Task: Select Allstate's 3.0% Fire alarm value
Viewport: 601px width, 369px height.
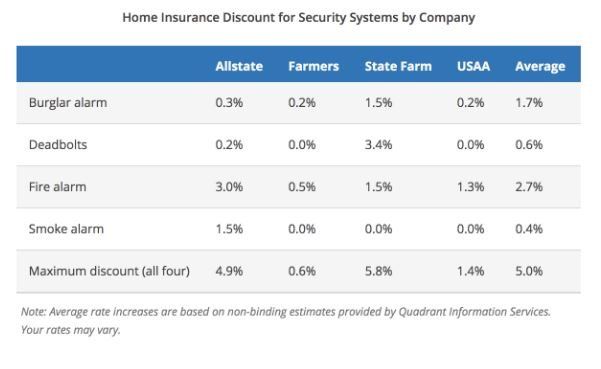Action: point(229,187)
